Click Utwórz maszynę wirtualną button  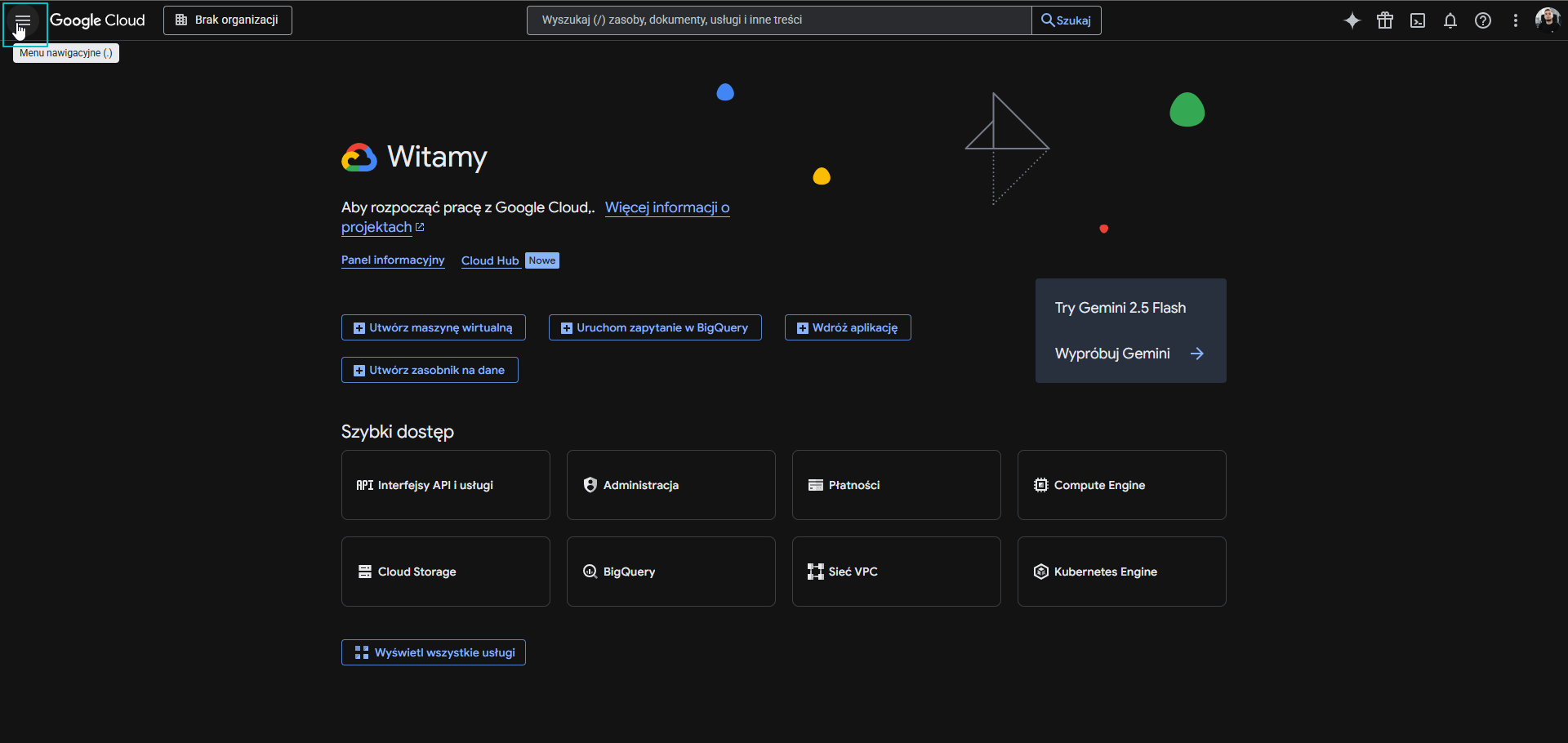[433, 327]
